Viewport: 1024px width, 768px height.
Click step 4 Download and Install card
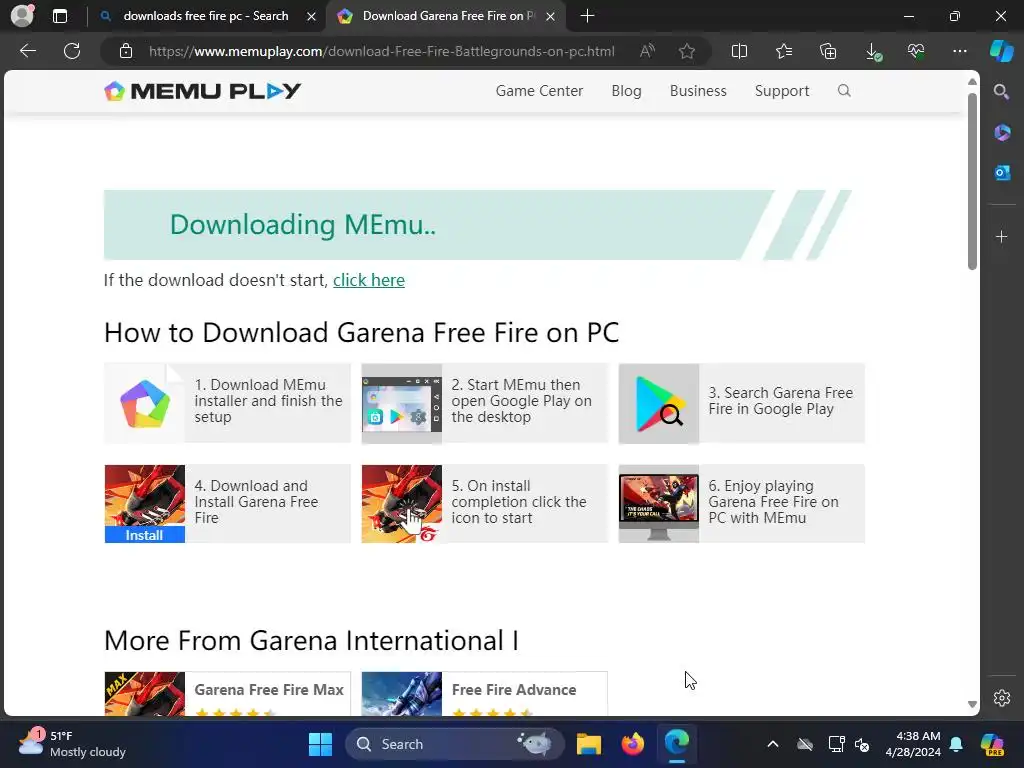pos(227,504)
